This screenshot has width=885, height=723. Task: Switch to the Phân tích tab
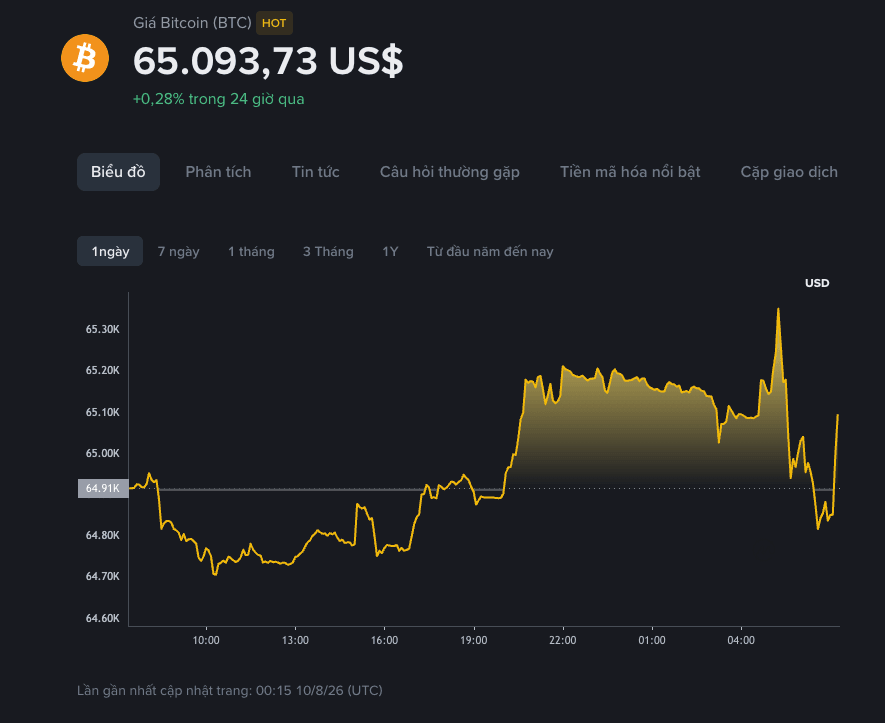pyautogui.click(x=218, y=172)
